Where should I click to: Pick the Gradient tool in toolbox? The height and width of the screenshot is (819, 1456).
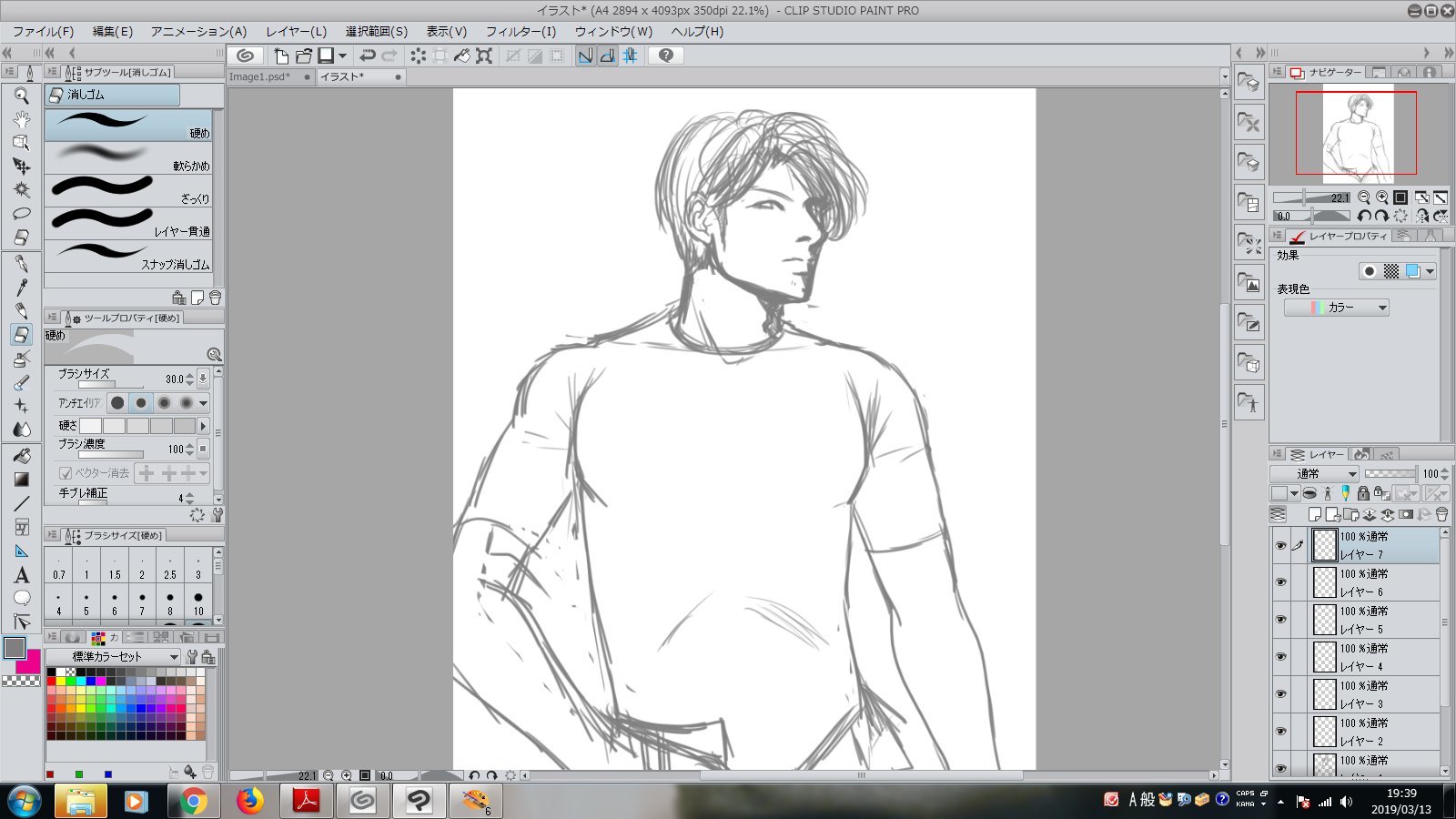click(22, 480)
